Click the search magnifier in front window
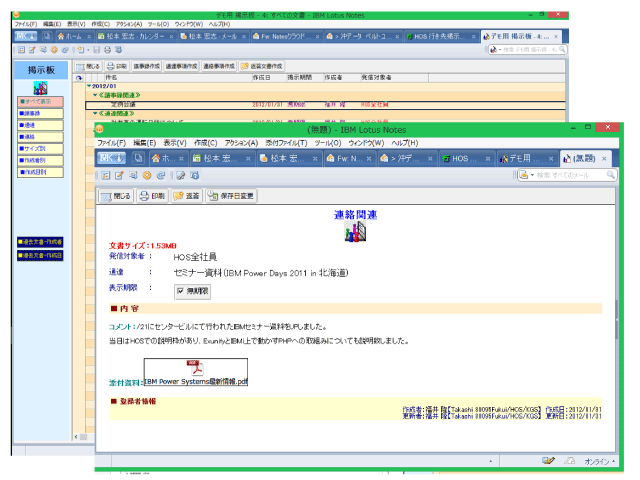 coord(611,175)
